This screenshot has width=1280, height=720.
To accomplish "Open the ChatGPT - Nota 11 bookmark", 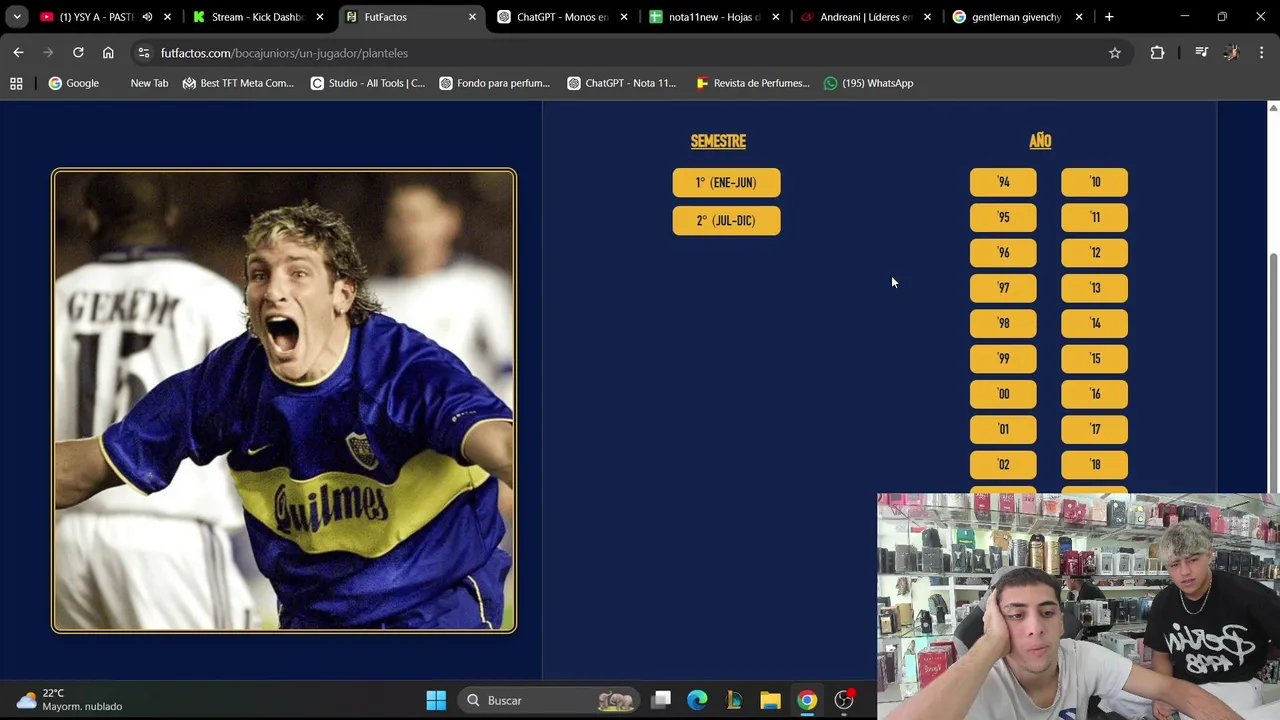I will (x=622, y=83).
